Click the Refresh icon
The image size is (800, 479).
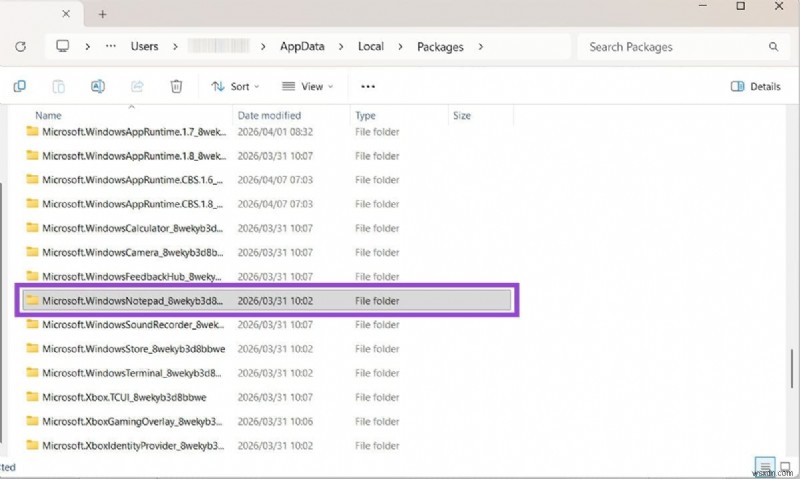[x=20, y=47]
